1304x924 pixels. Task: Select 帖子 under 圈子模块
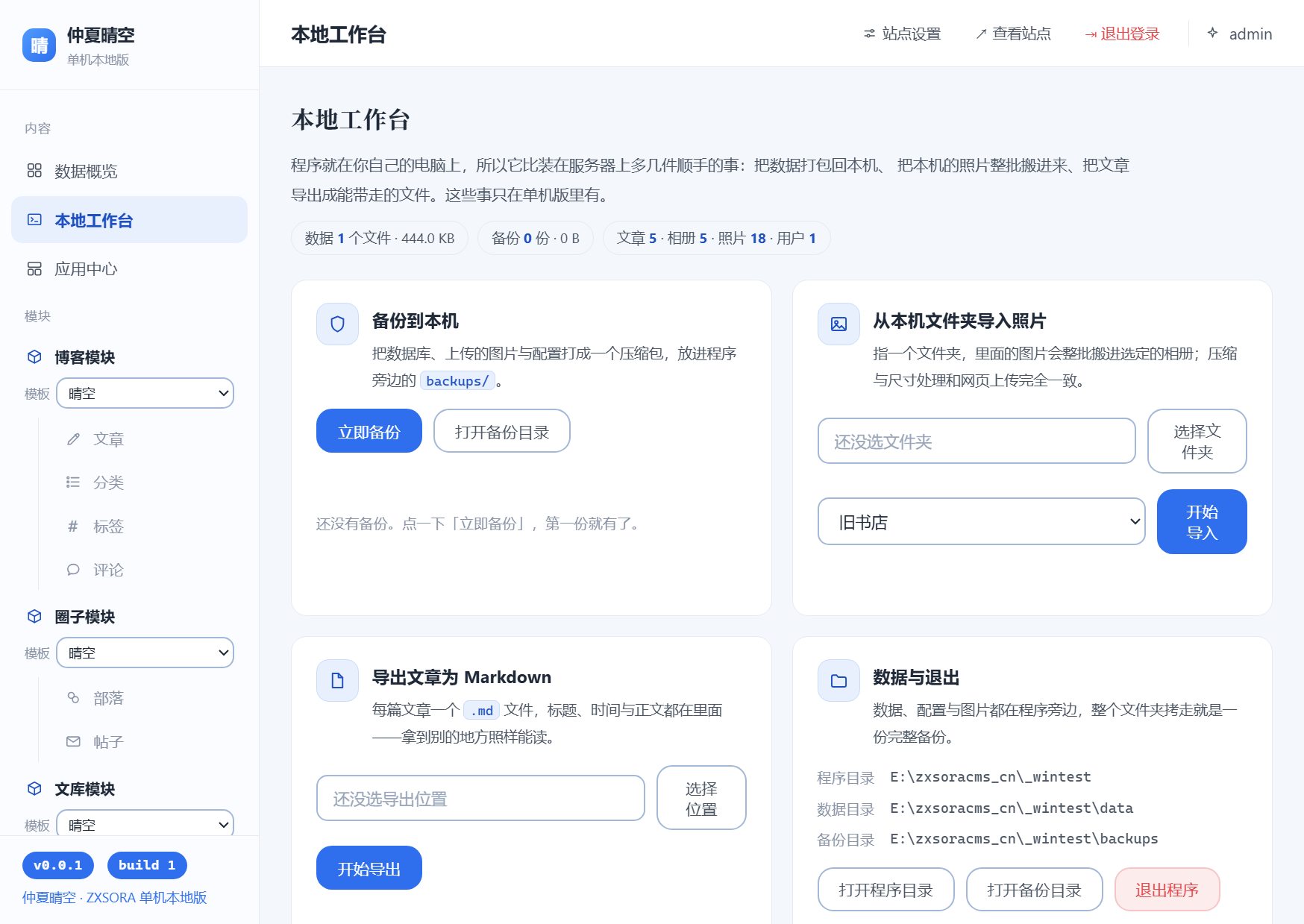click(x=108, y=742)
